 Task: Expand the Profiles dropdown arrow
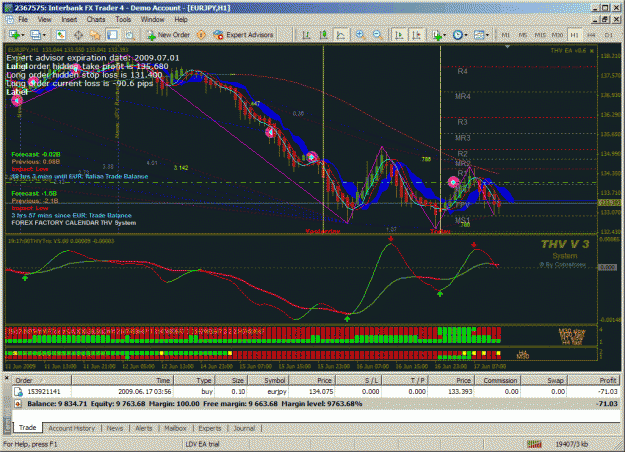(x=44, y=35)
